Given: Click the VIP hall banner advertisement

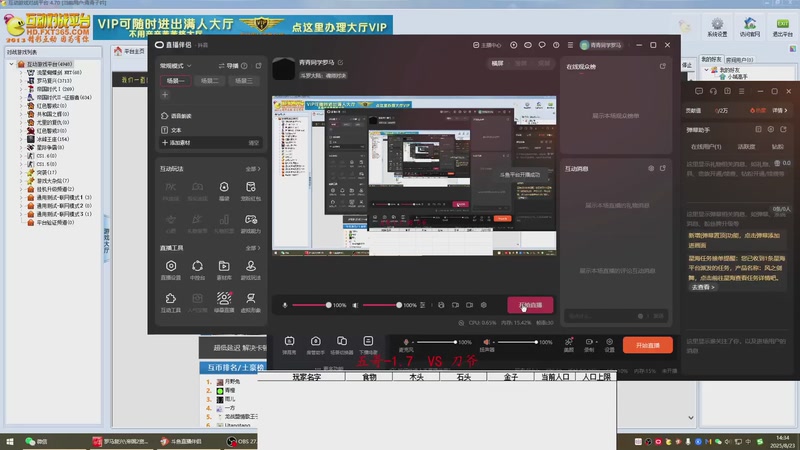Looking at the screenshot, I should pos(243,28).
